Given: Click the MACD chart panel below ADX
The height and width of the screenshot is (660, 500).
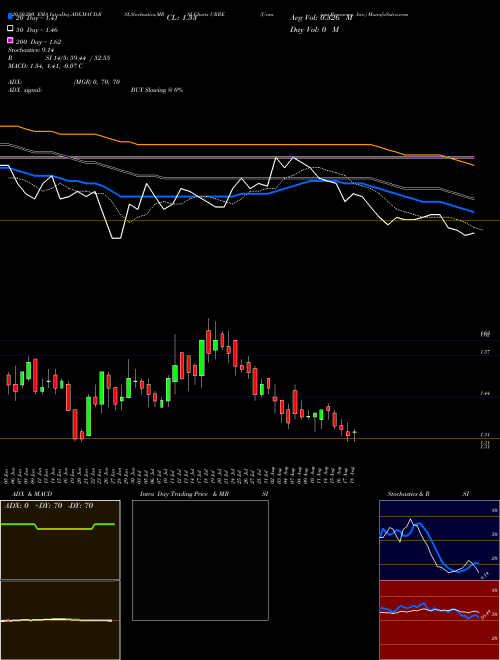Looking at the screenshot, I should point(60,620).
